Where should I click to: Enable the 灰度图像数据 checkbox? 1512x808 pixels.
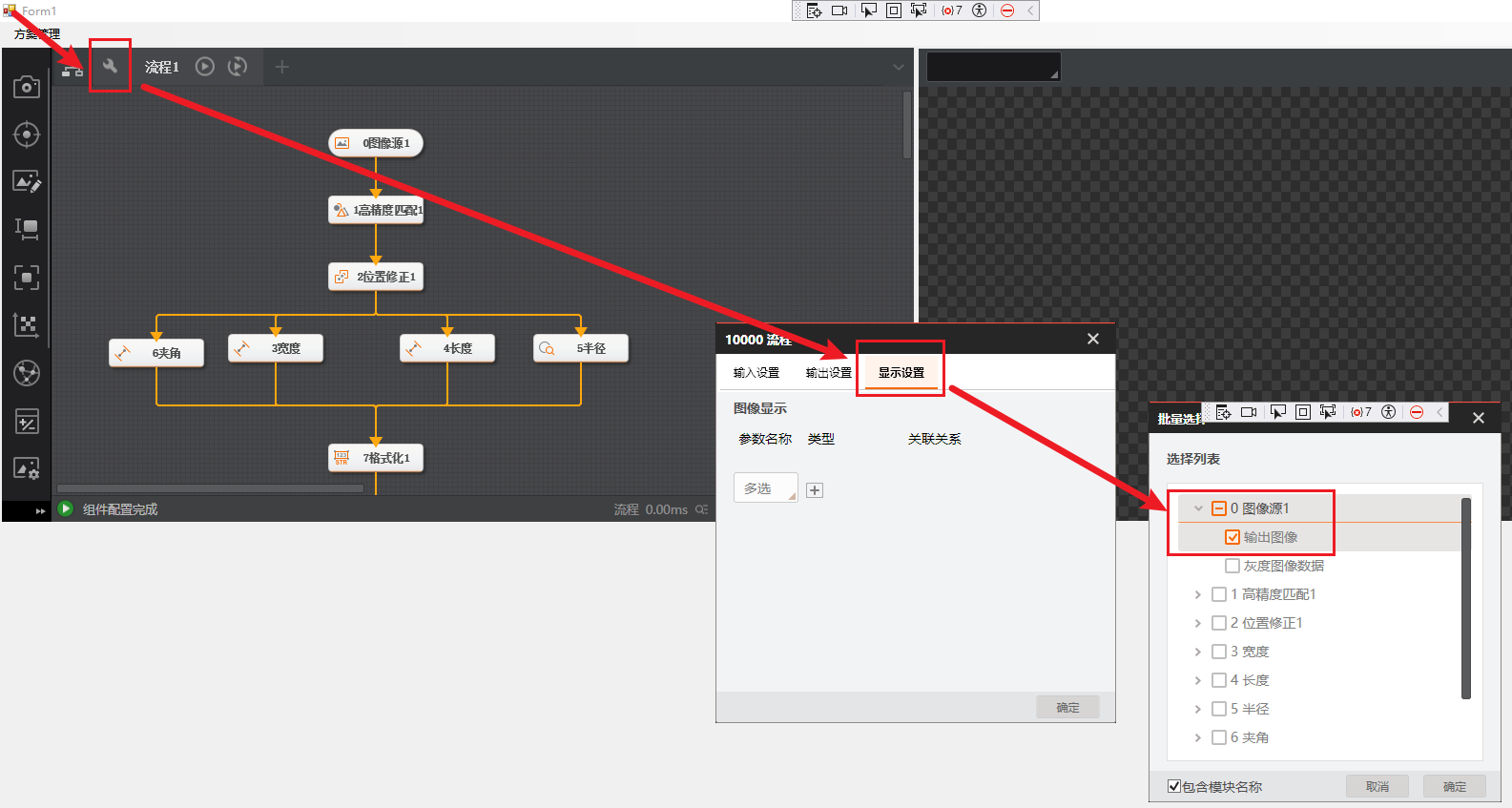[x=1232, y=566]
